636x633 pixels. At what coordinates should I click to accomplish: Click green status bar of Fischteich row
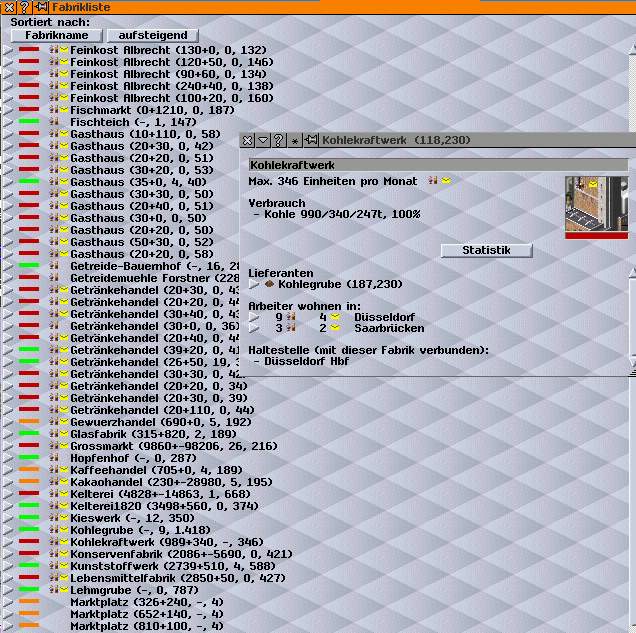[29, 121]
